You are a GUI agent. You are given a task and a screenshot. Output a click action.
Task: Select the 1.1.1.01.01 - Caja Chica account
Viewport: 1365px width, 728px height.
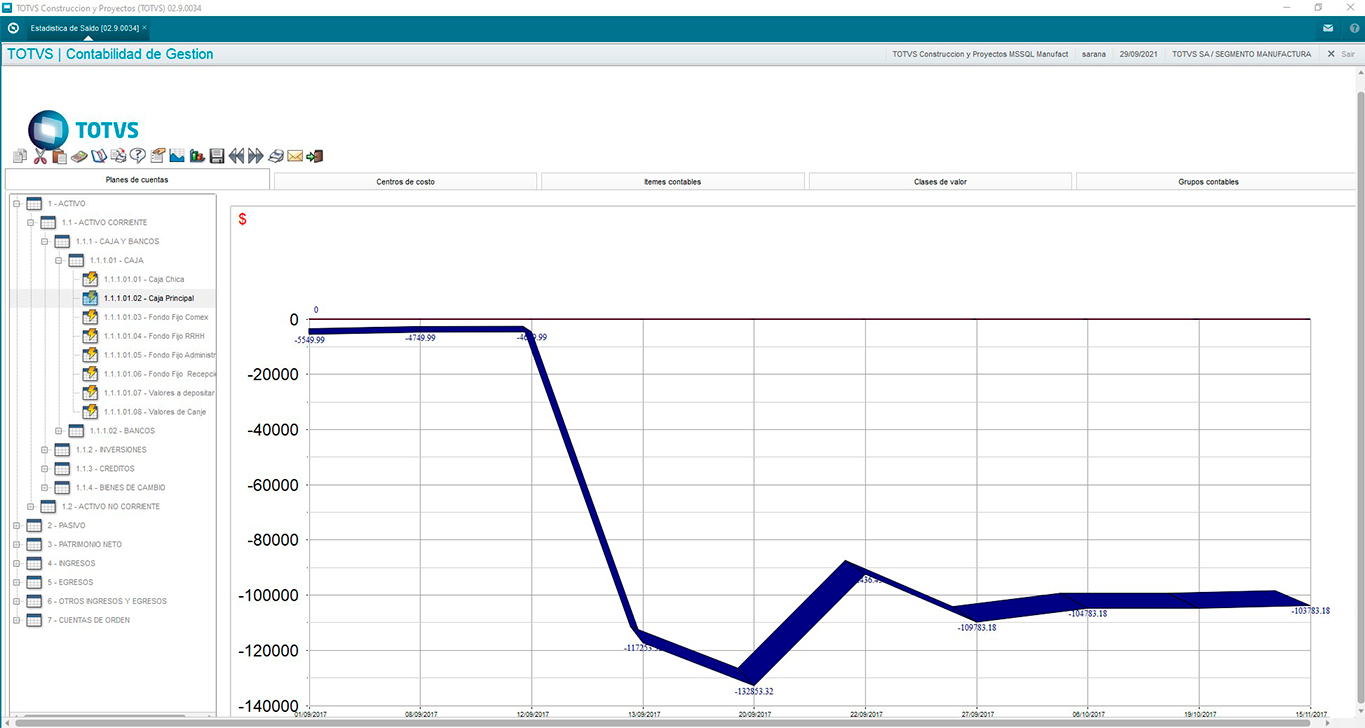145,279
